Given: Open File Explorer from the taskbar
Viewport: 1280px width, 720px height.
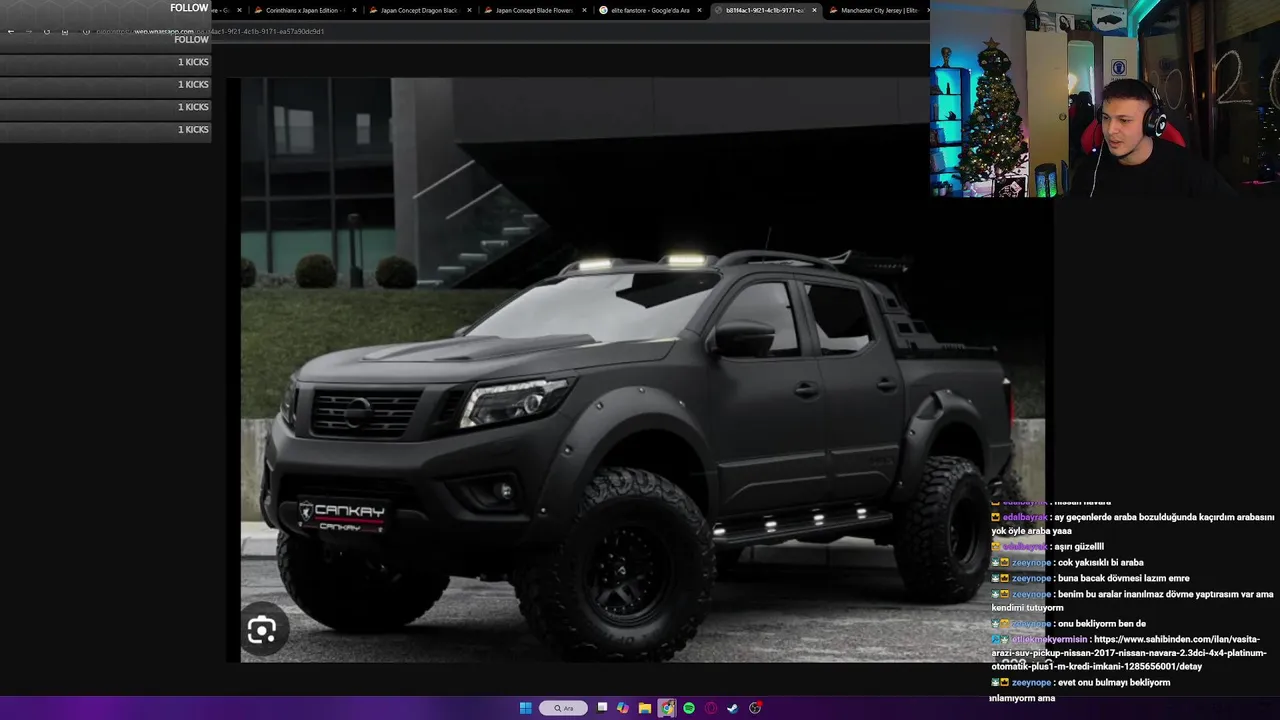Looking at the screenshot, I should click(x=645, y=708).
